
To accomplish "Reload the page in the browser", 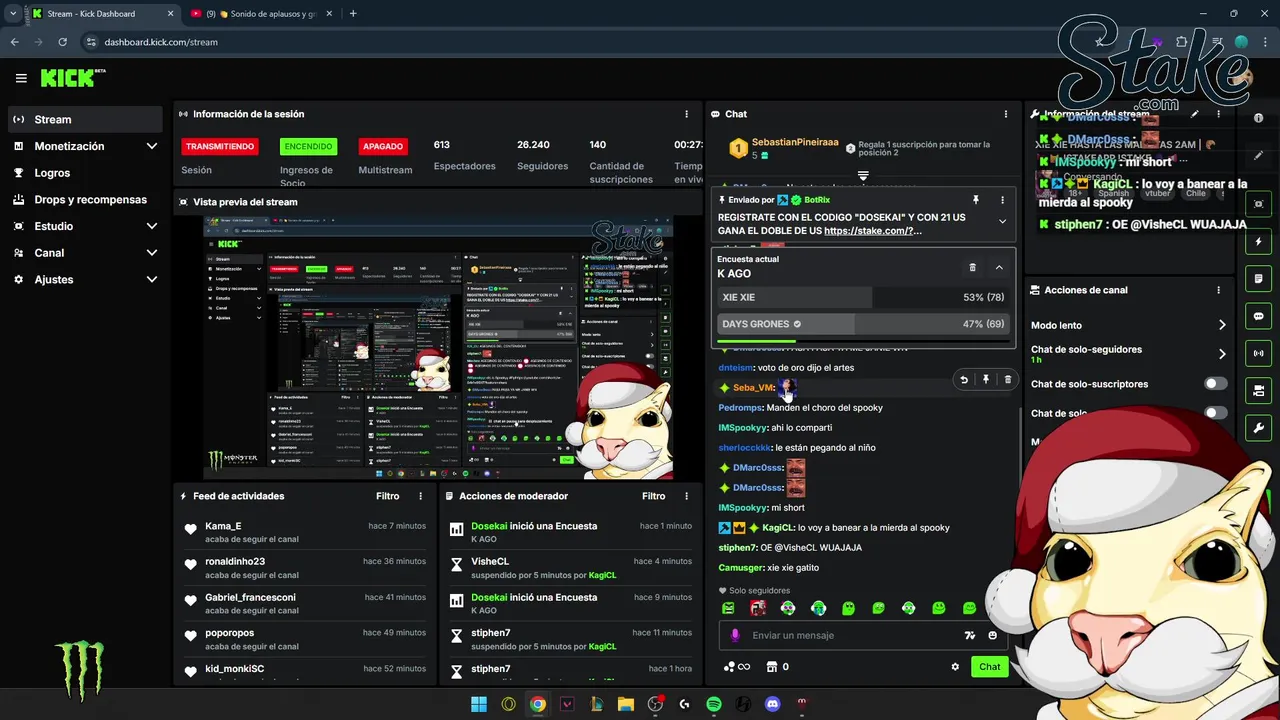I will click(x=62, y=42).
